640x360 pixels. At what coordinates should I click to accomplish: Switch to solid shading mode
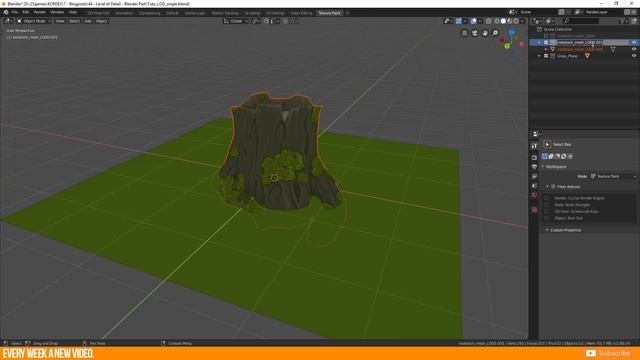pos(503,21)
